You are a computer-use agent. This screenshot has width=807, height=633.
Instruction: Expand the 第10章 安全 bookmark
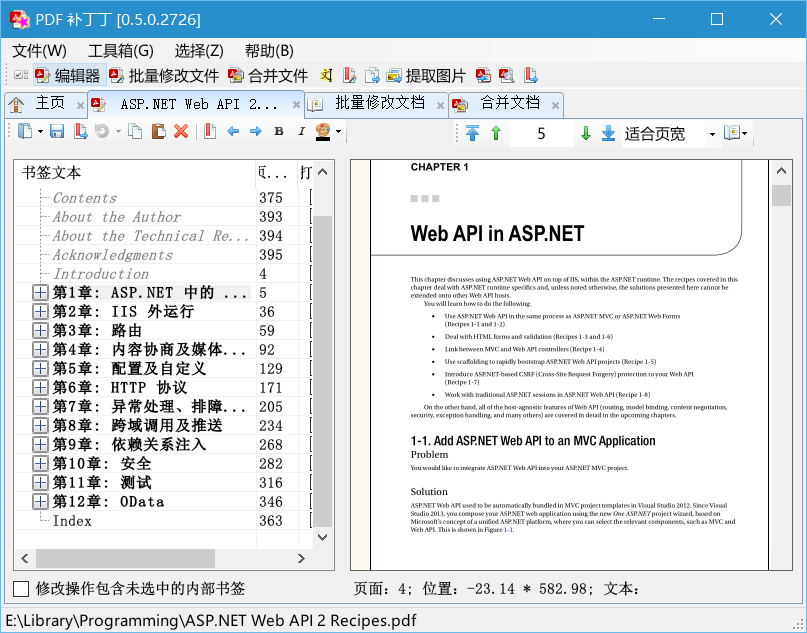coord(40,464)
